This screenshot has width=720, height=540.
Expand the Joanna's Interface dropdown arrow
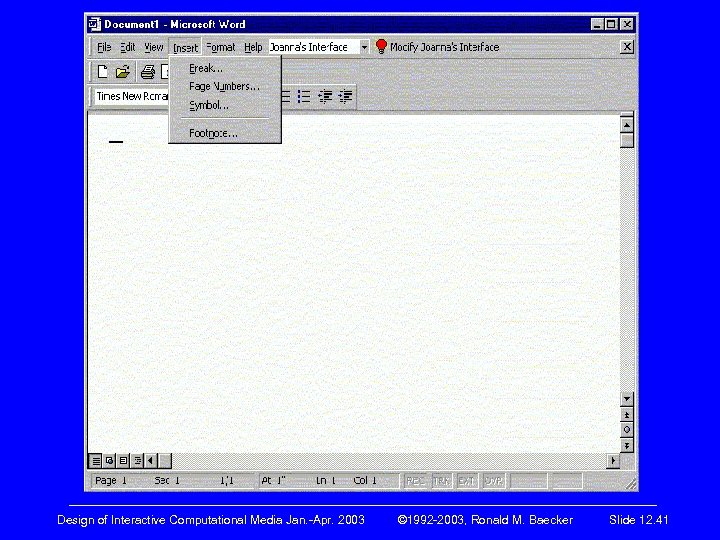(x=364, y=47)
